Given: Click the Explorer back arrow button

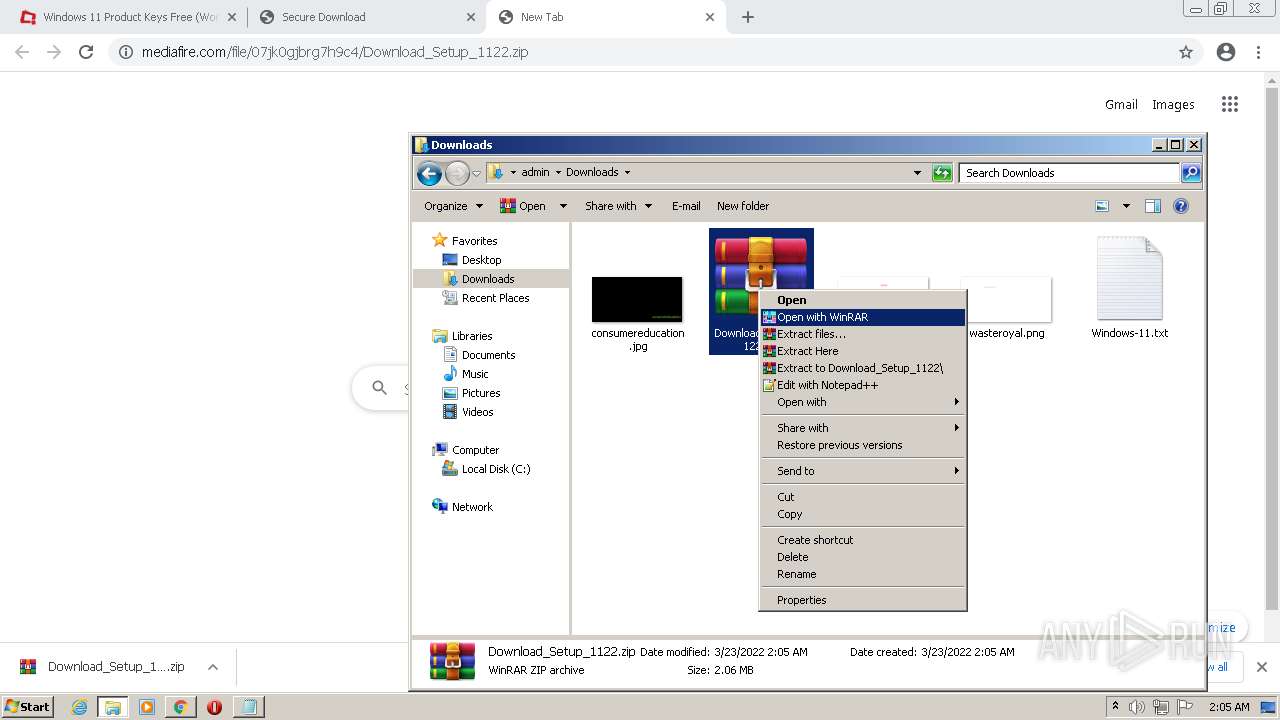Looking at the screenshot, I should [429, 173].
